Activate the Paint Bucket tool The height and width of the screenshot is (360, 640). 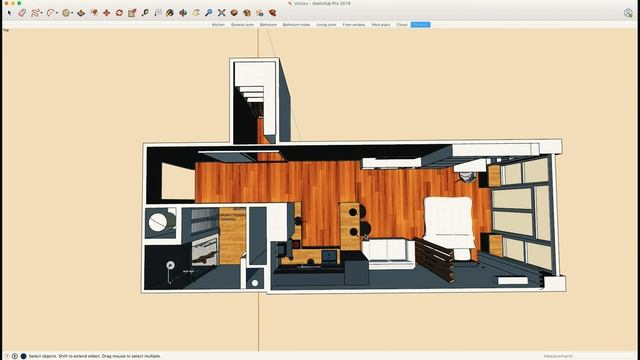[170, 13]
